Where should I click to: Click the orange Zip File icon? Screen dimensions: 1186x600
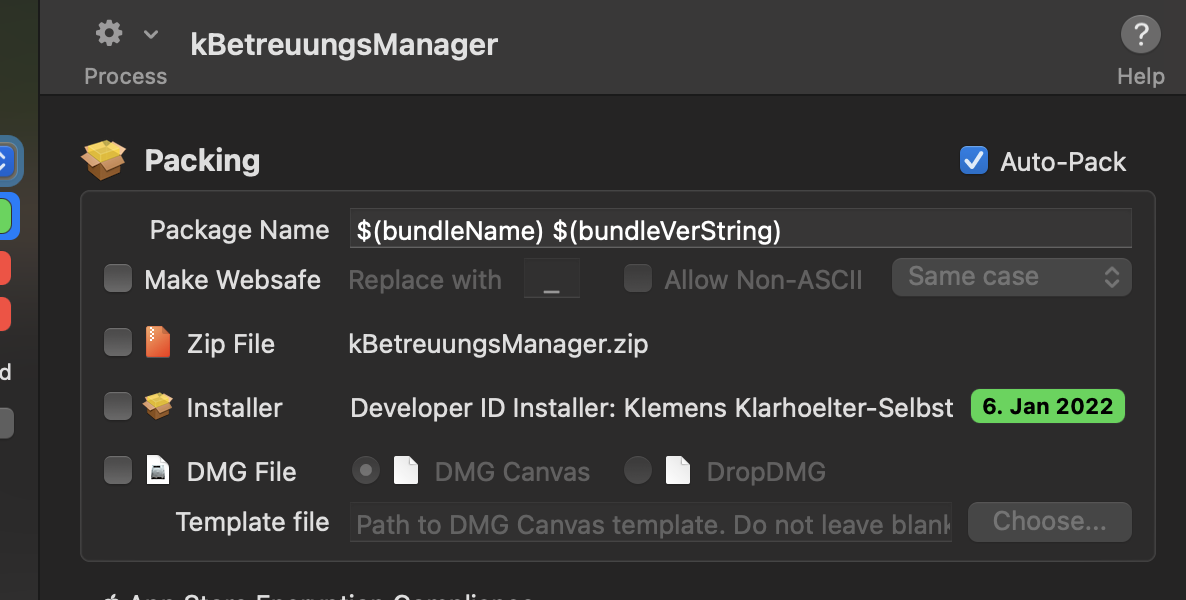coord(158,342)
